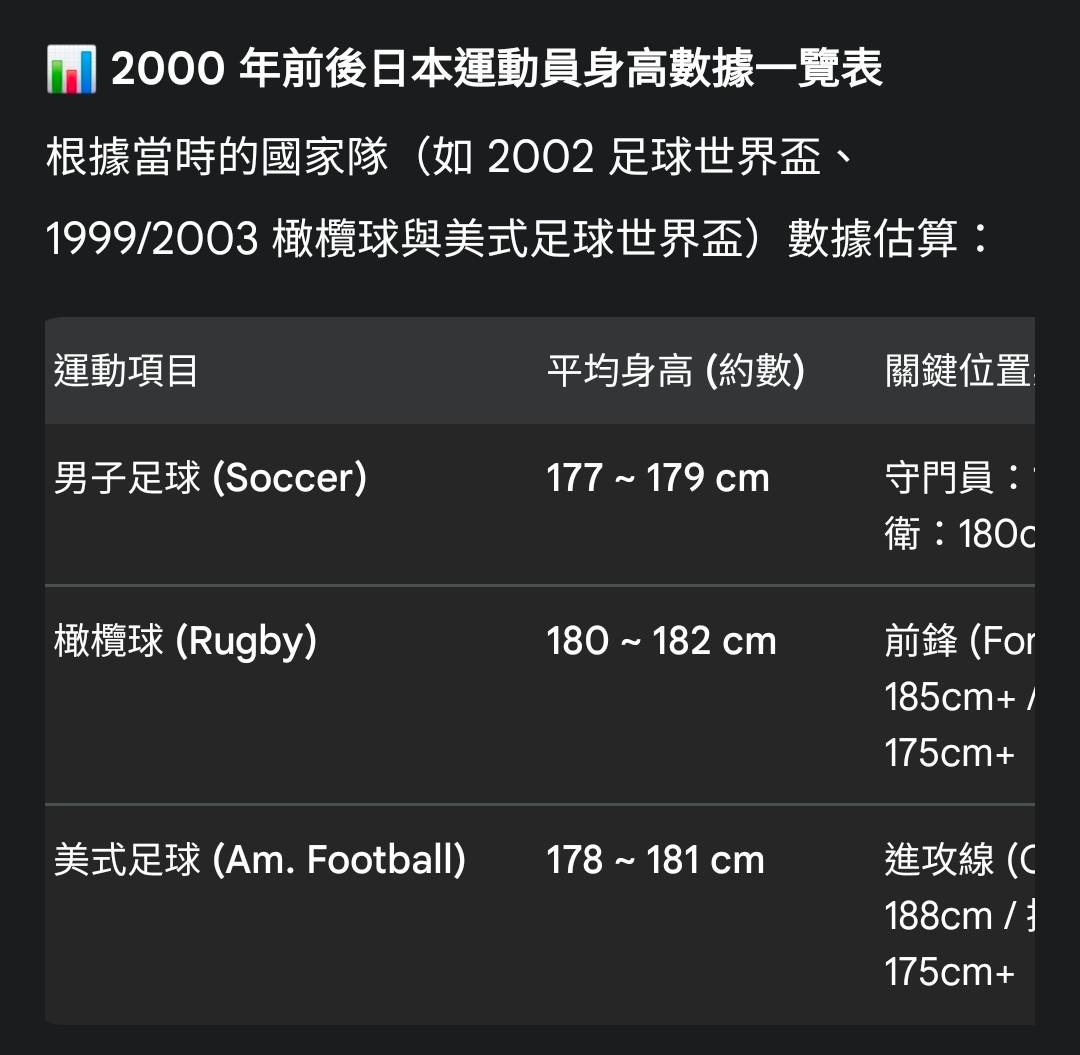The height and width of the screenshot is (1055, 1080).
Task: Select the 美式足球 (Am. Football) row label
Action: (x=260, y=861)
